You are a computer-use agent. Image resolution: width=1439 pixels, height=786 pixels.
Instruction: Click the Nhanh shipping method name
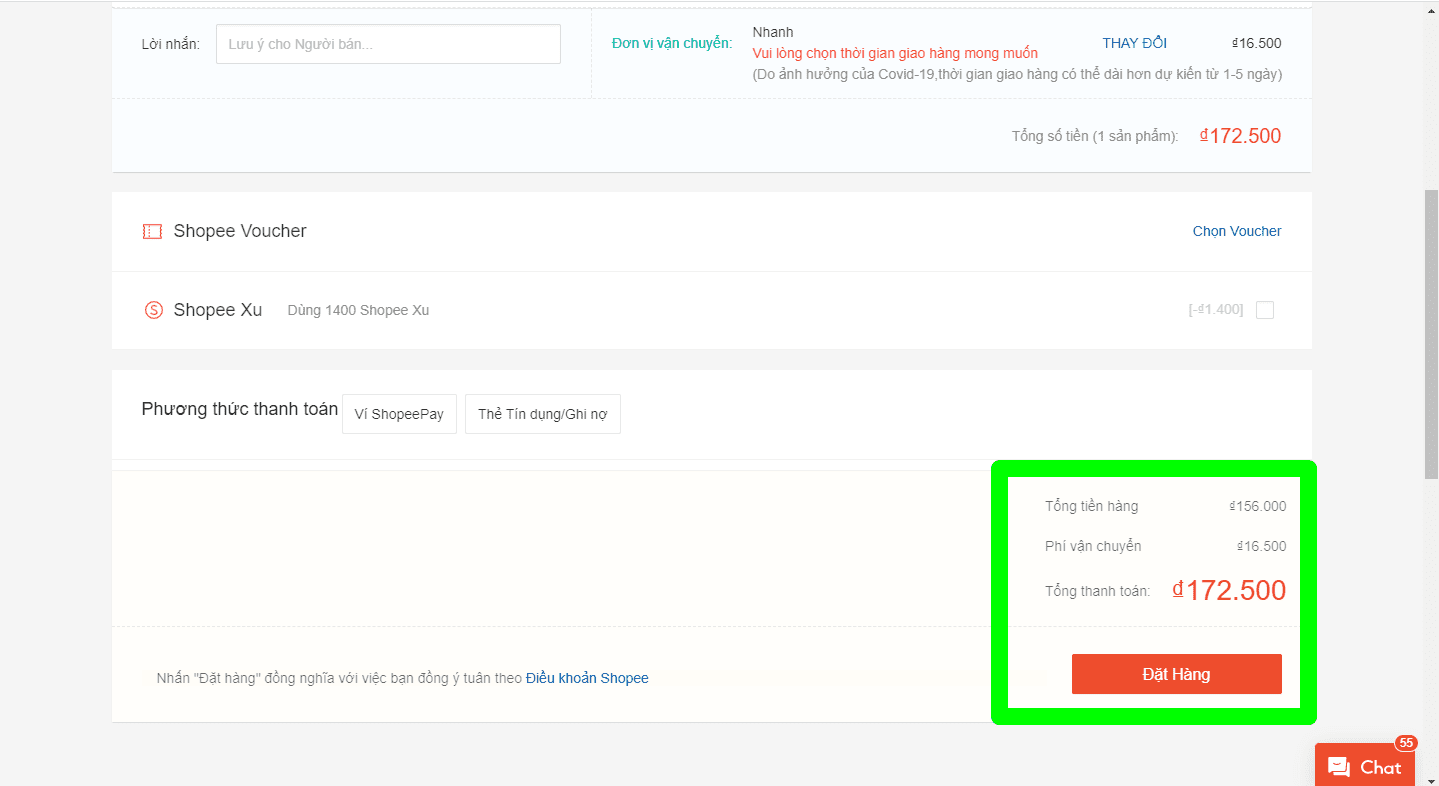click(773, 32)
